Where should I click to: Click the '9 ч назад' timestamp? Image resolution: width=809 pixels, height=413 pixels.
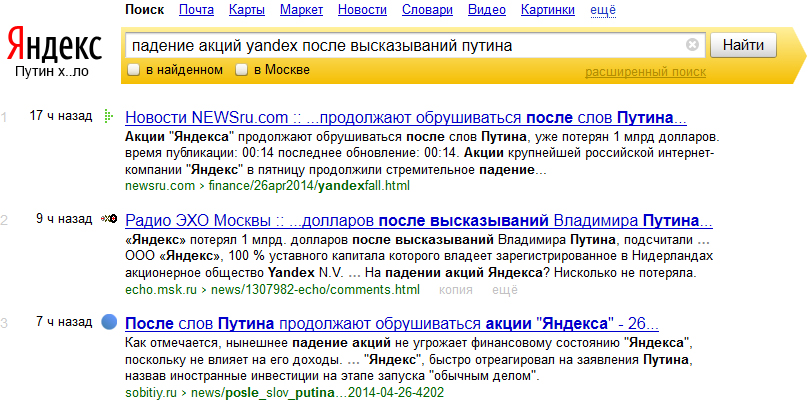point(64,219)
